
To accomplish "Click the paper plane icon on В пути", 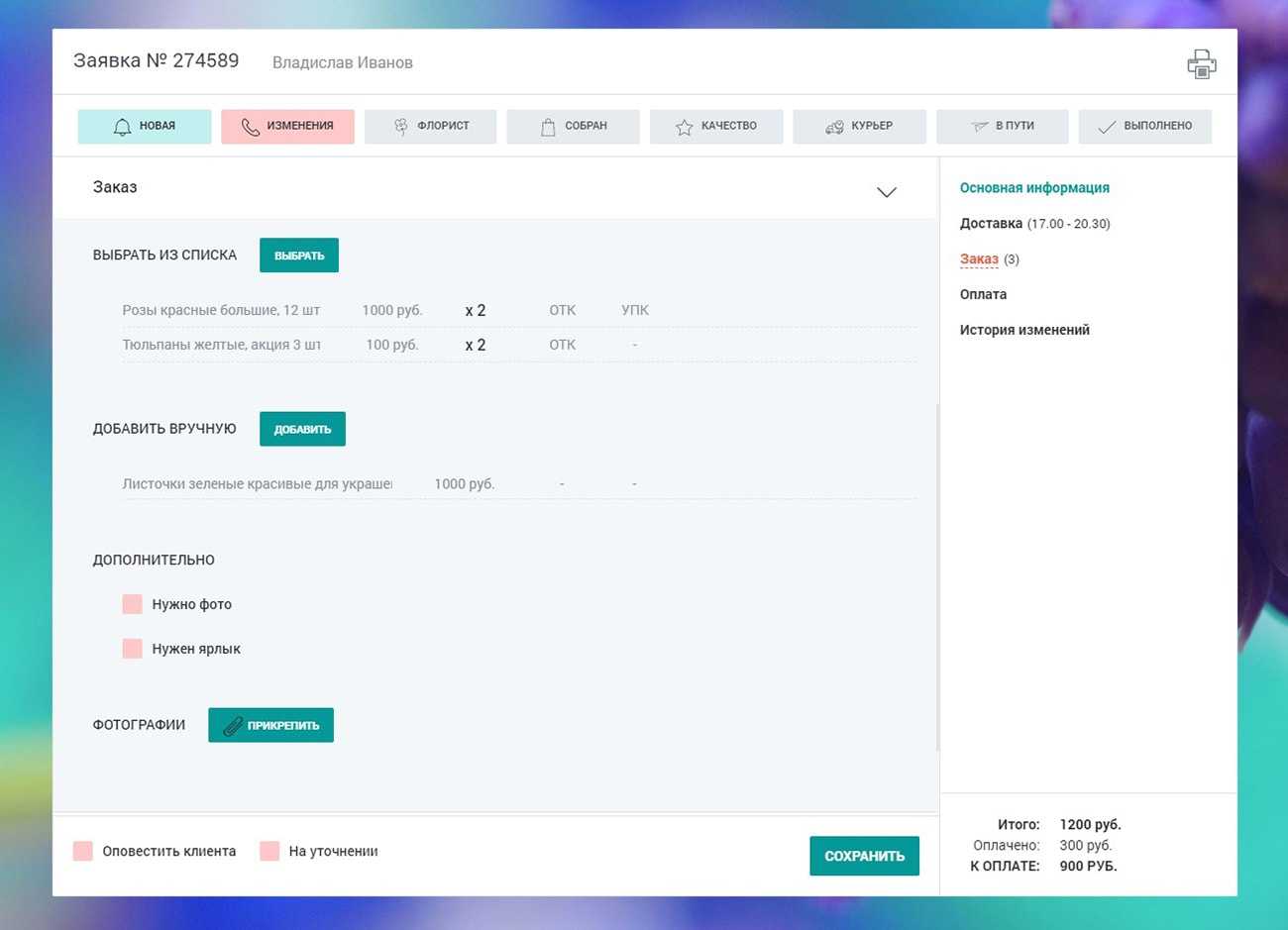I will (x=979, y=127).
